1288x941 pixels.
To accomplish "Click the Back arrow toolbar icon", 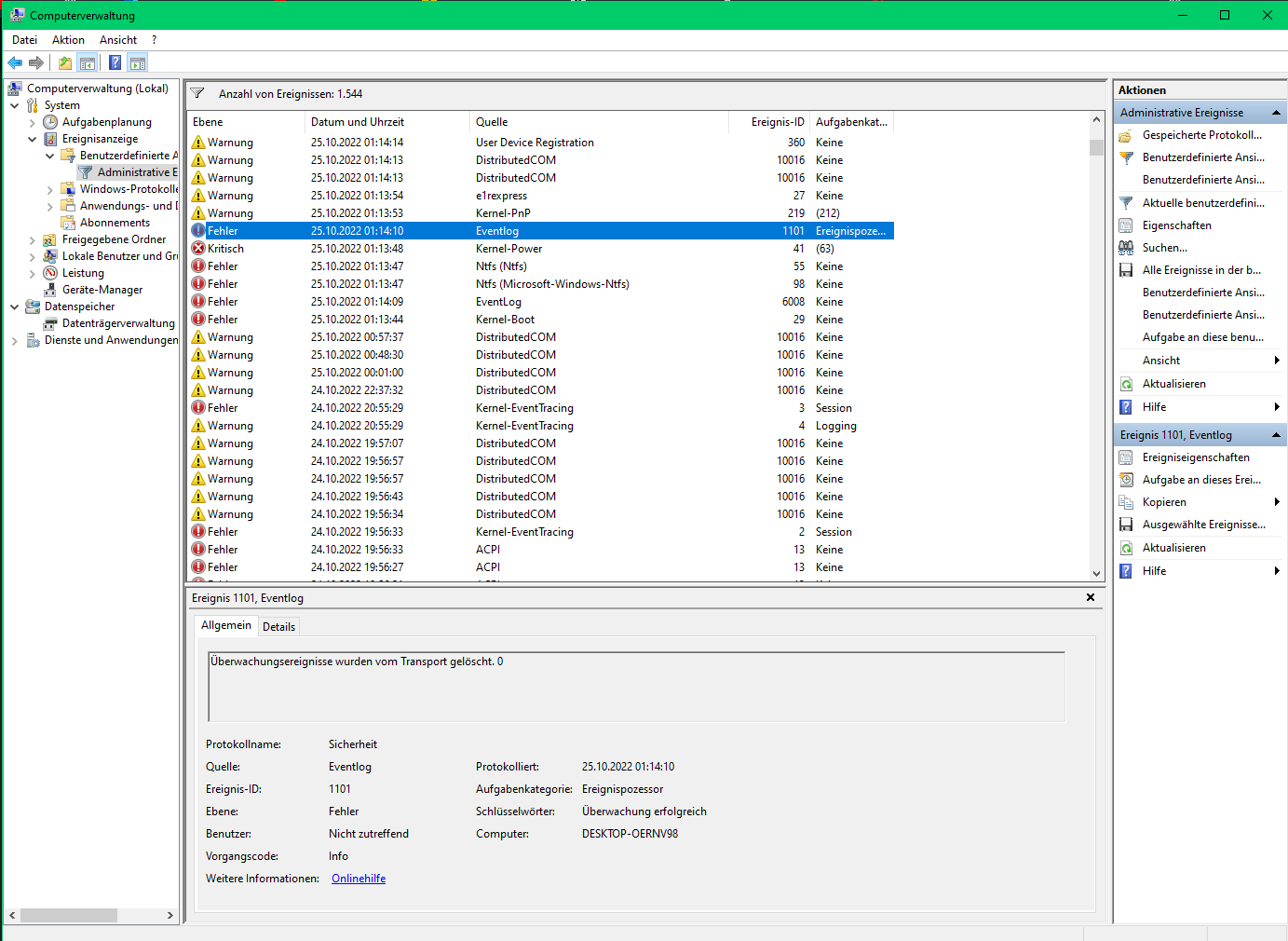I will pos(15,62).
